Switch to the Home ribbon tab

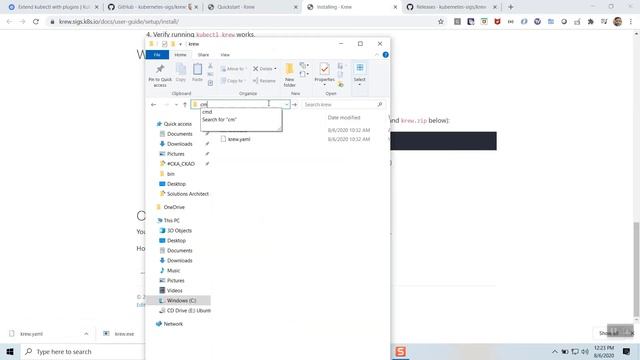(180, 55)
